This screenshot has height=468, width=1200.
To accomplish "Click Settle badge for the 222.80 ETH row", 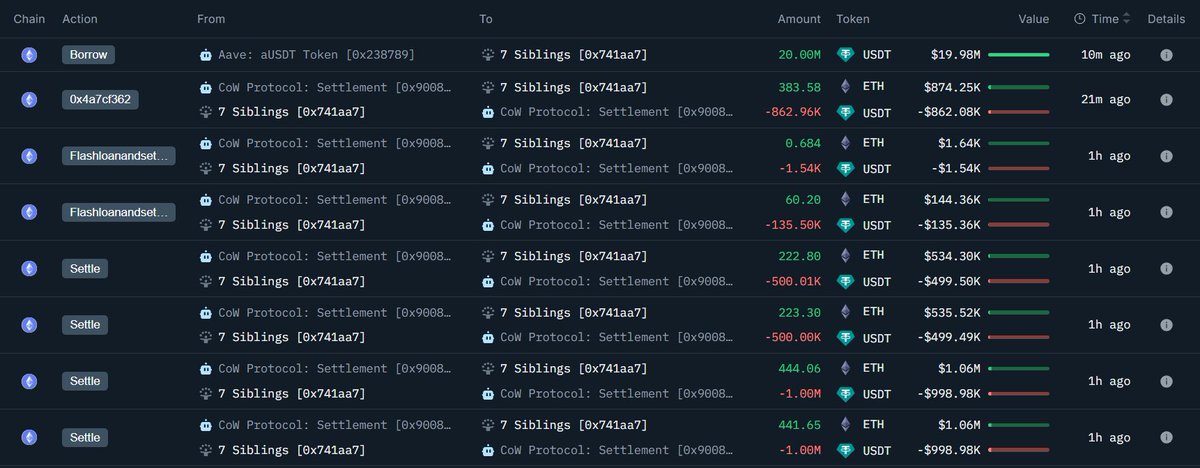I will coord(84,268).
